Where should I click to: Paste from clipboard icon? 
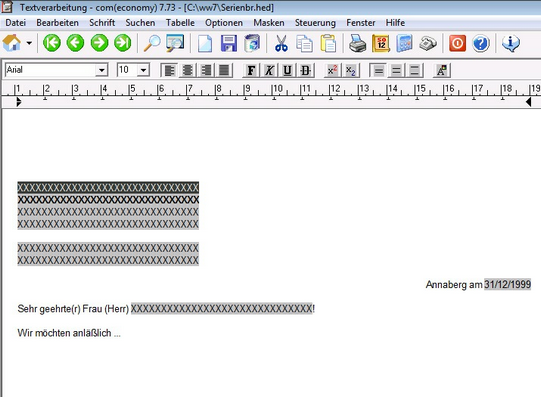(328, 43)
